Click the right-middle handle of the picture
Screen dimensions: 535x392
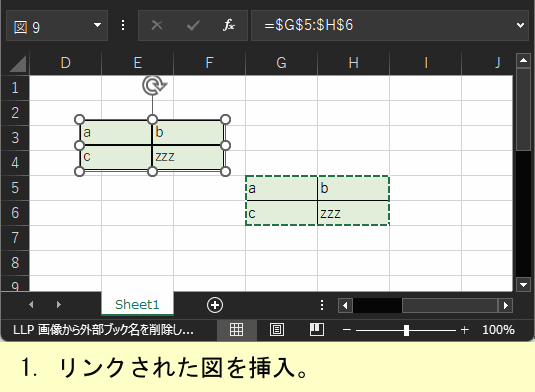226,146
